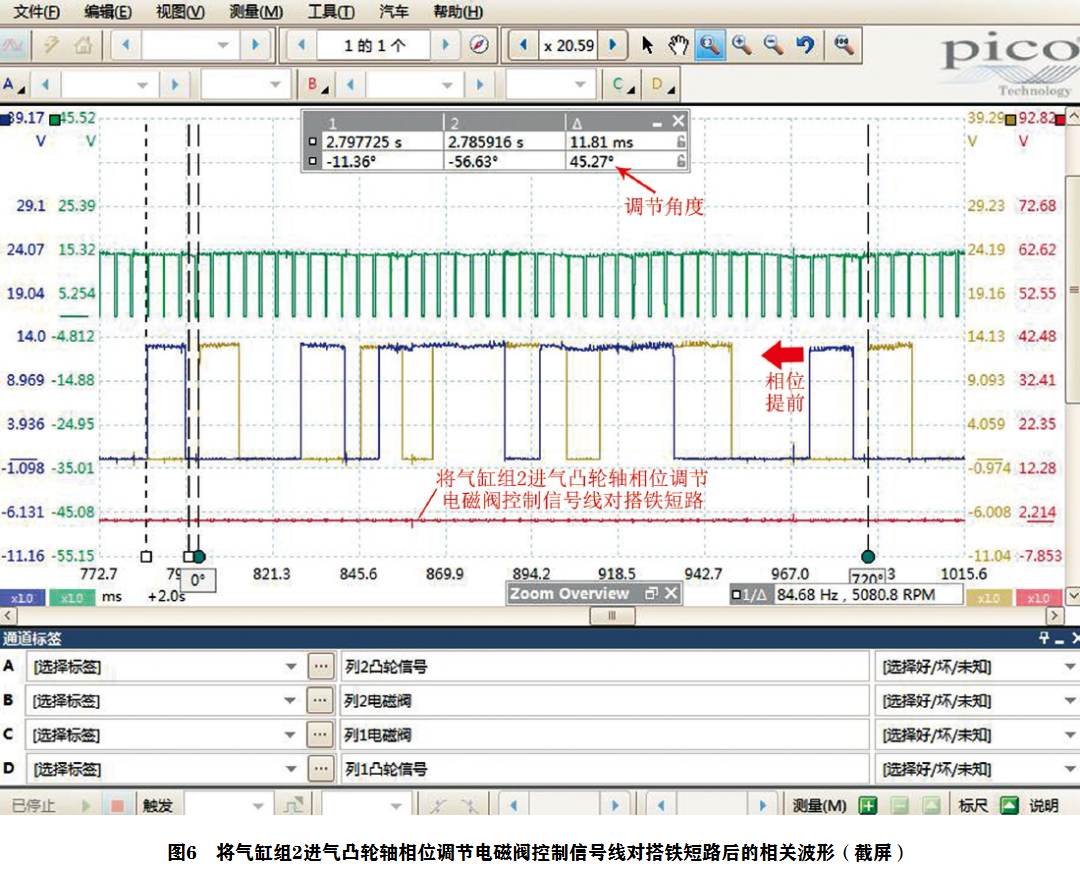This screenshot has height=876, width=1080.
Task: Click the auto setup lightning icon
Action: tap(50, 45)
